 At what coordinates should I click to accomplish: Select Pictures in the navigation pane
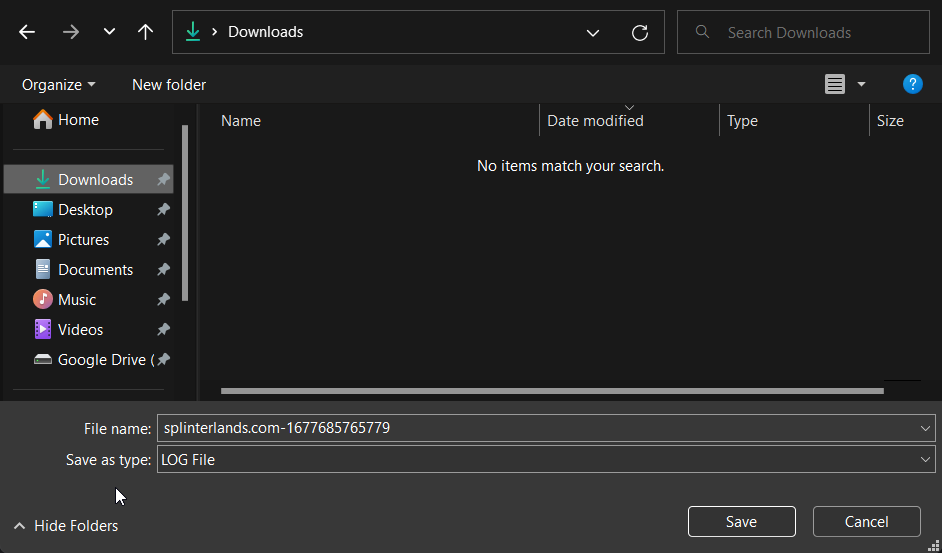coord(88,239)
